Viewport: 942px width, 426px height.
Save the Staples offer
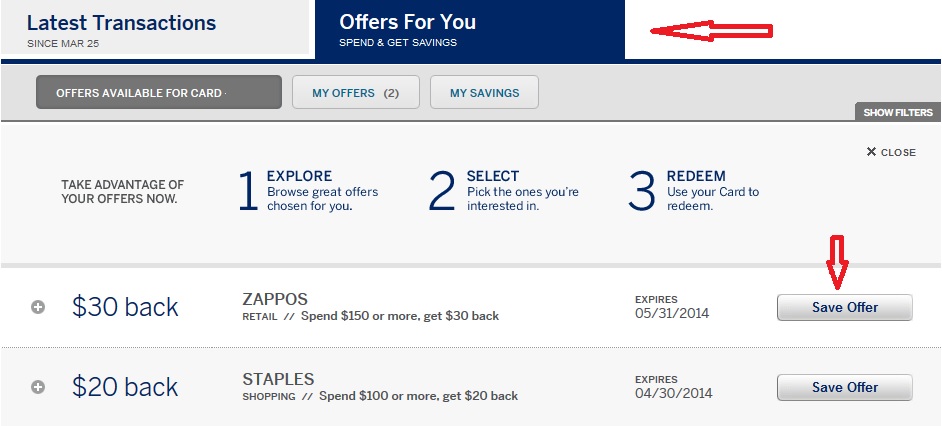pos(844,387)
